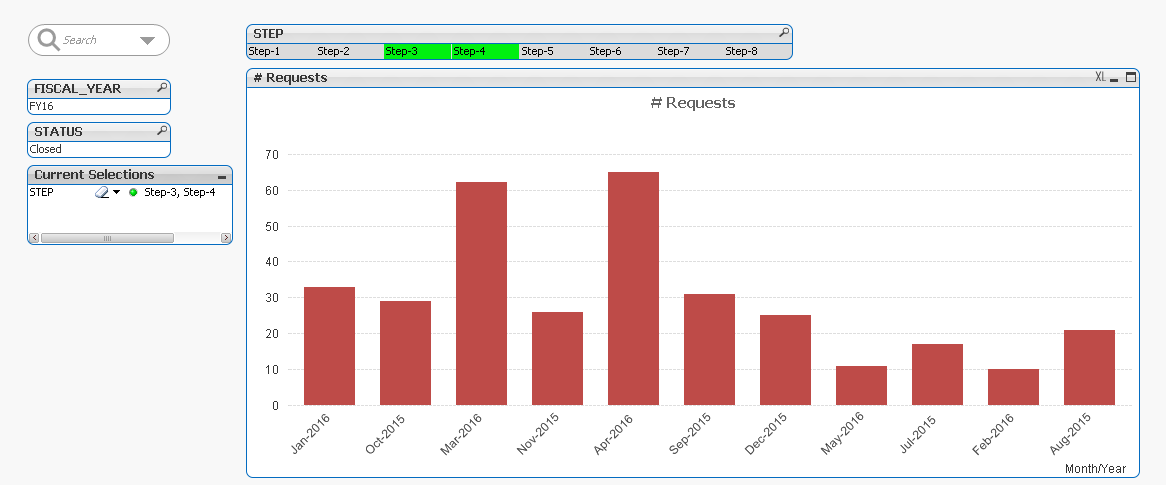Open search in FISCAL_YEAR list box
This screenshot has width=1166, height=485.
(x=162, y=88)
